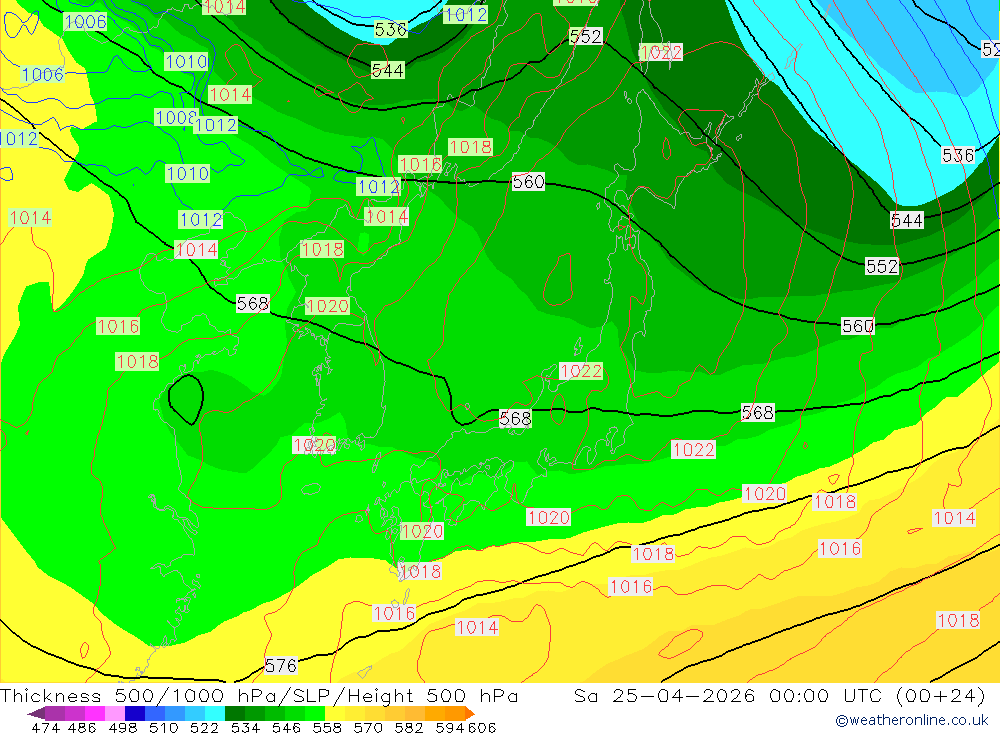Click the legend value 558
1000x733 pixels.
coord(327,727)
